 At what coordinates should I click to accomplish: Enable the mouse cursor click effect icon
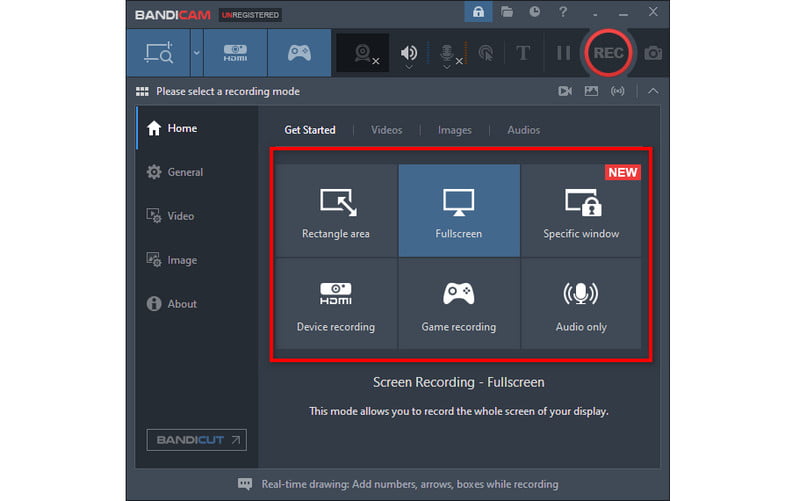[x=486, y=54]
